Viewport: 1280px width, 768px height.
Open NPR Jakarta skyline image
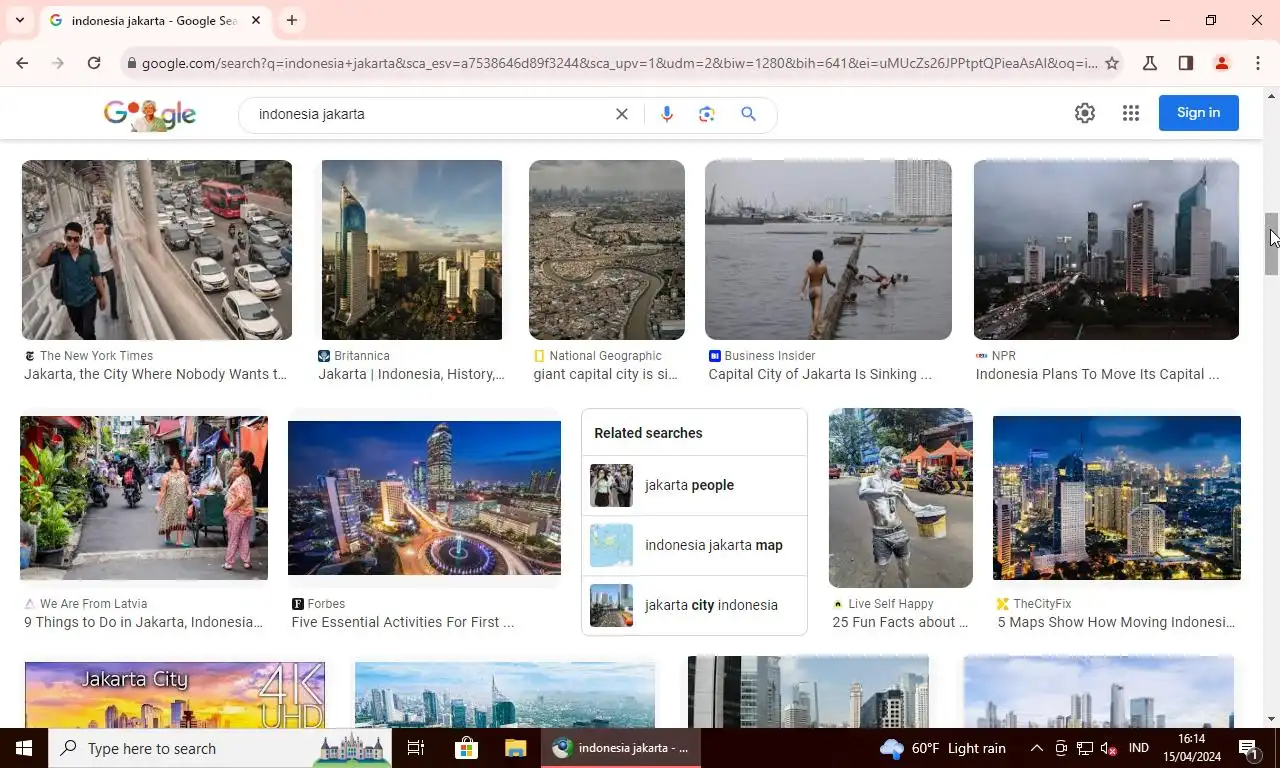1106,250
